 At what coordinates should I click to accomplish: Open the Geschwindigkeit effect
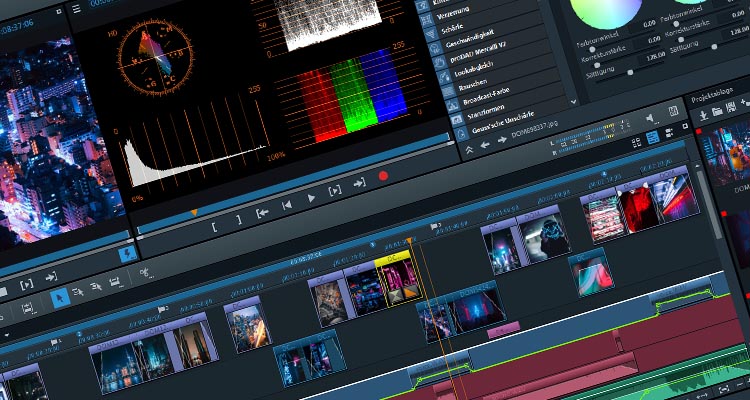tap(470, 38)
